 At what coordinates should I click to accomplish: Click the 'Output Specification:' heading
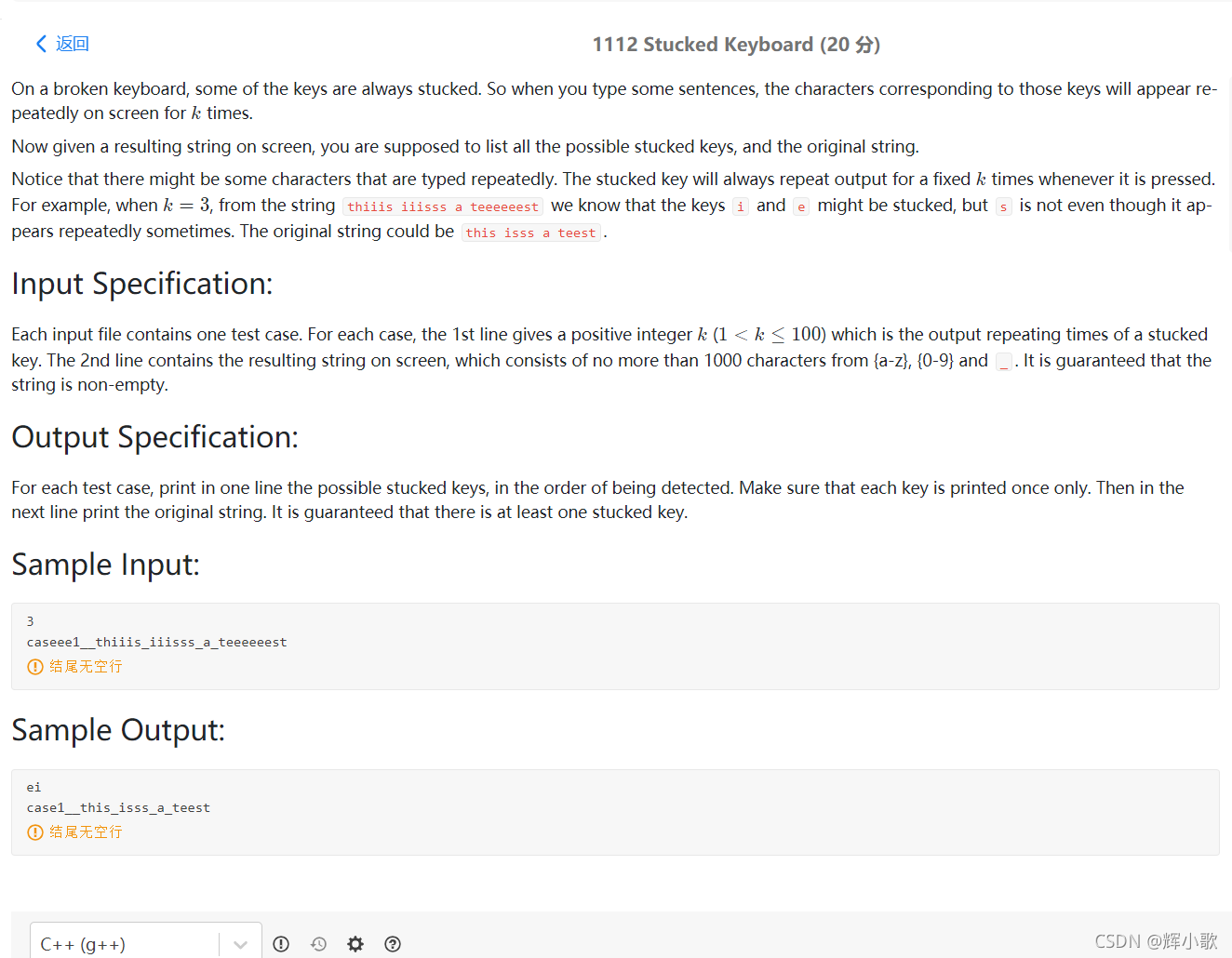coord(155,437)
